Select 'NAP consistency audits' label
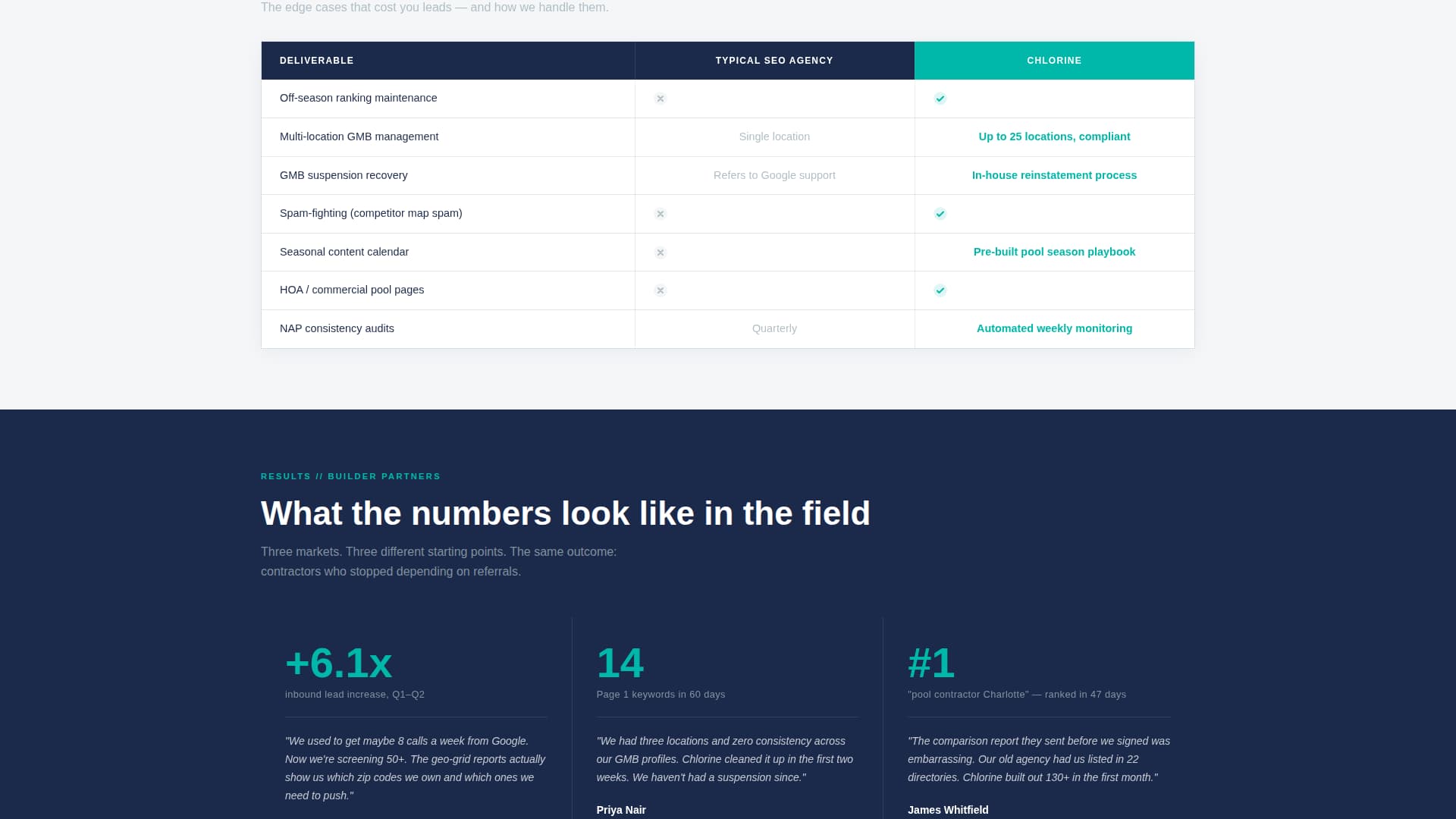This screenshot has height=819, width=1456. 337,328
